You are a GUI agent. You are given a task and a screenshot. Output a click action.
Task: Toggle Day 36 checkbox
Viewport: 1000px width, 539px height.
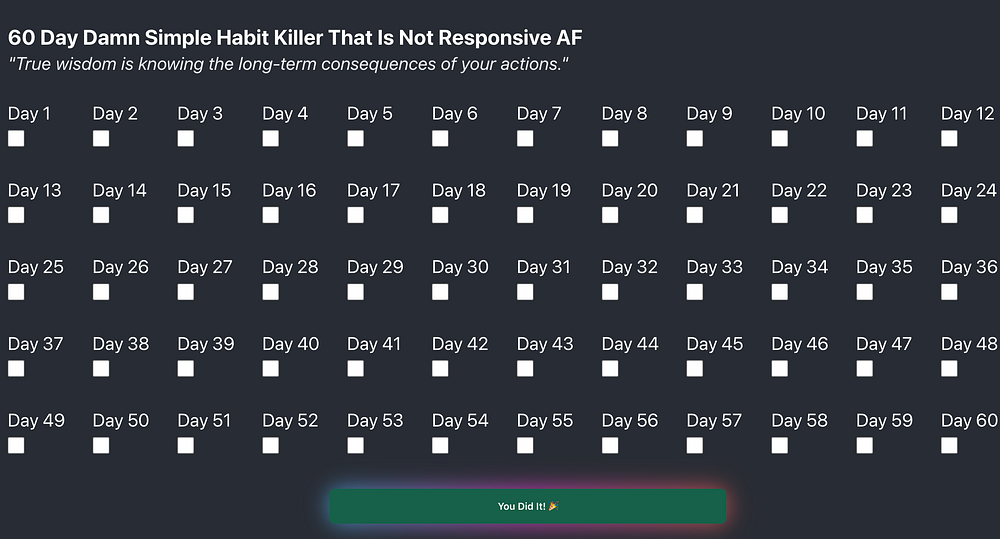pyautogui.click(x=949, y=292)
